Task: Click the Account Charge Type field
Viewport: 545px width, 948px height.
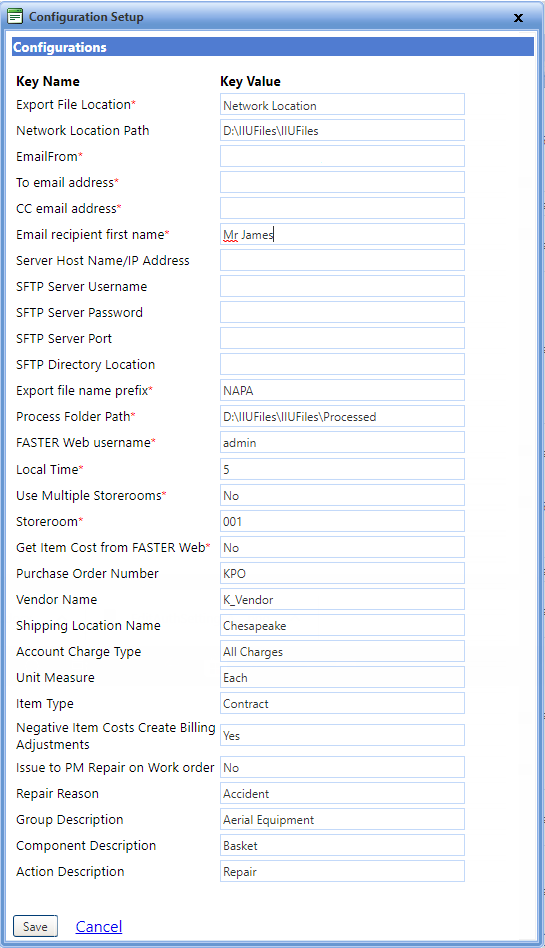Action: 342,651
